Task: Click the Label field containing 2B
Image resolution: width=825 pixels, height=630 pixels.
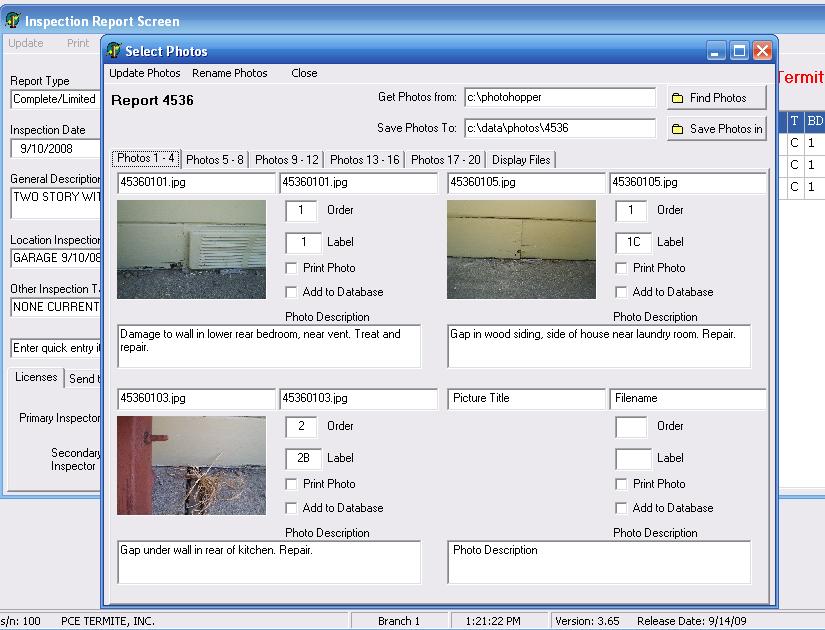Action: (x=302, y=459)
